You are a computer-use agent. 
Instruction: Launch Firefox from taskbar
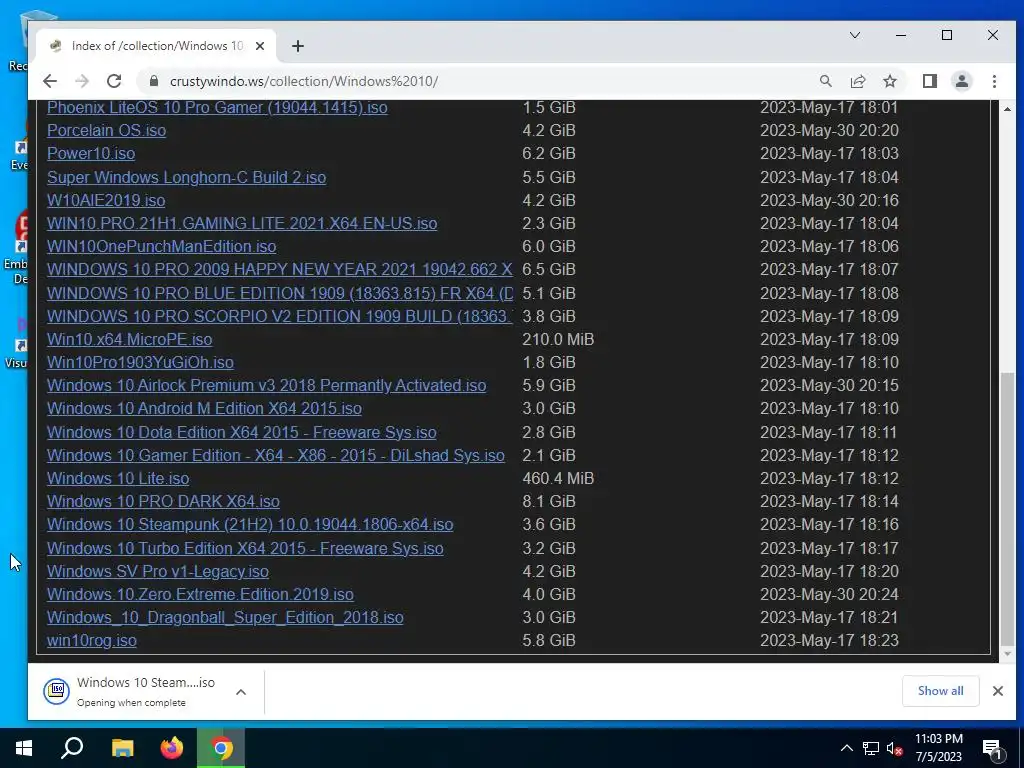click(172, 748)
